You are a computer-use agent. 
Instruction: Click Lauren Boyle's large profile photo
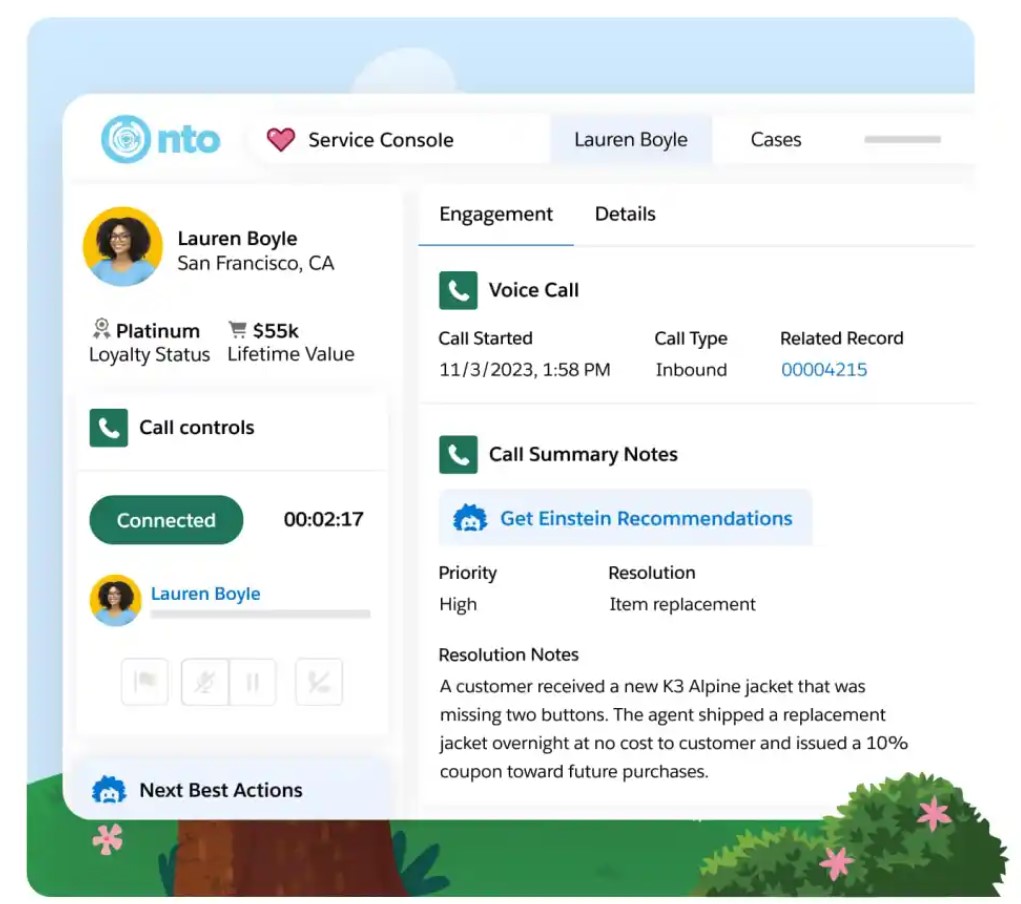tap(122, 246)
